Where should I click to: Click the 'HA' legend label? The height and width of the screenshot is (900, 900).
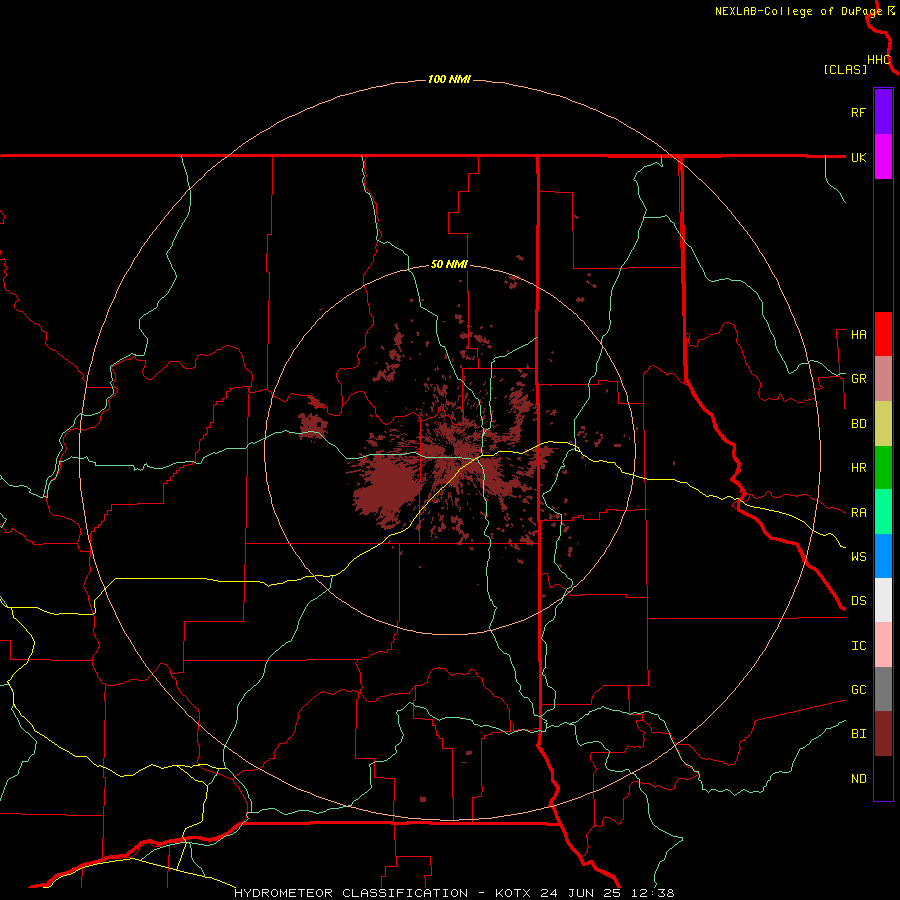[x=858, y=335]
